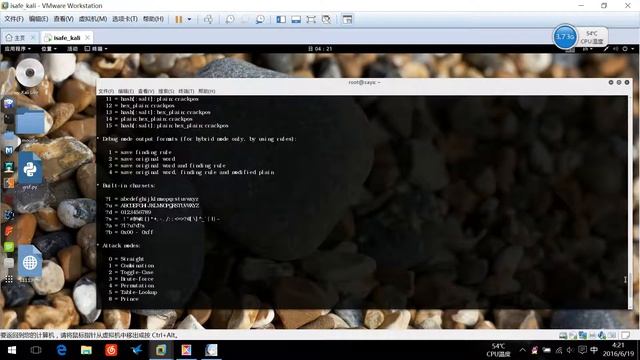Open terminal 文件(F) menu
Screen dimensions: 640x360
click(x=106, y=91)
